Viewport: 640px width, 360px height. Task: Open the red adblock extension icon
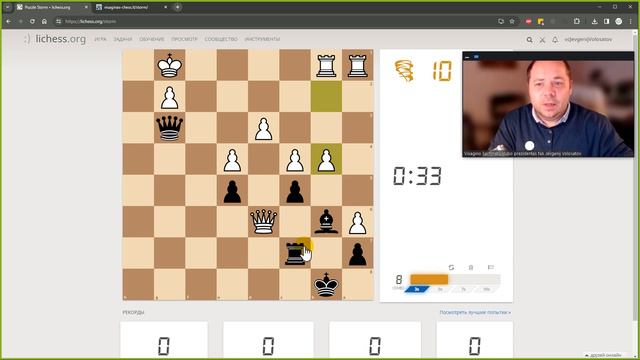[x=529, y=21]
